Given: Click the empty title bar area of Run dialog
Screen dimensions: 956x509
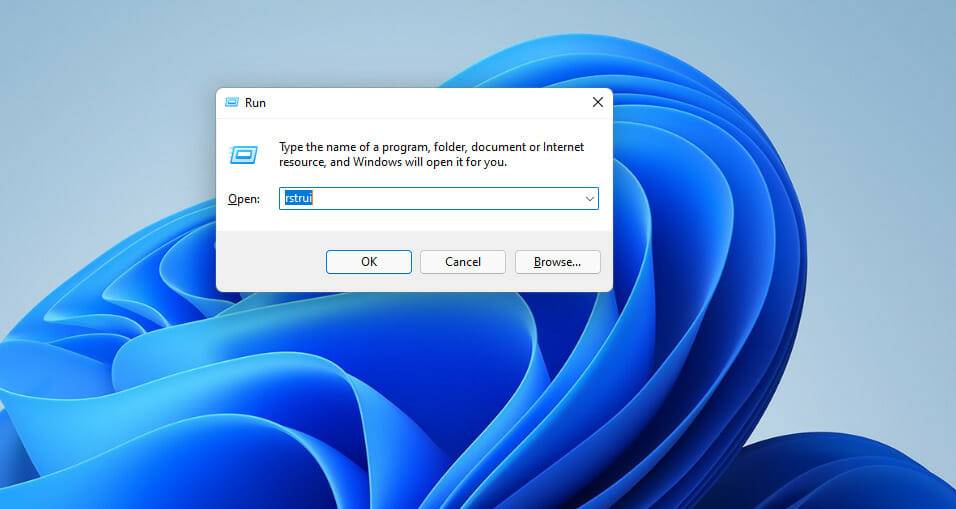Looking at the screenshot, I should tap(427, 102).
